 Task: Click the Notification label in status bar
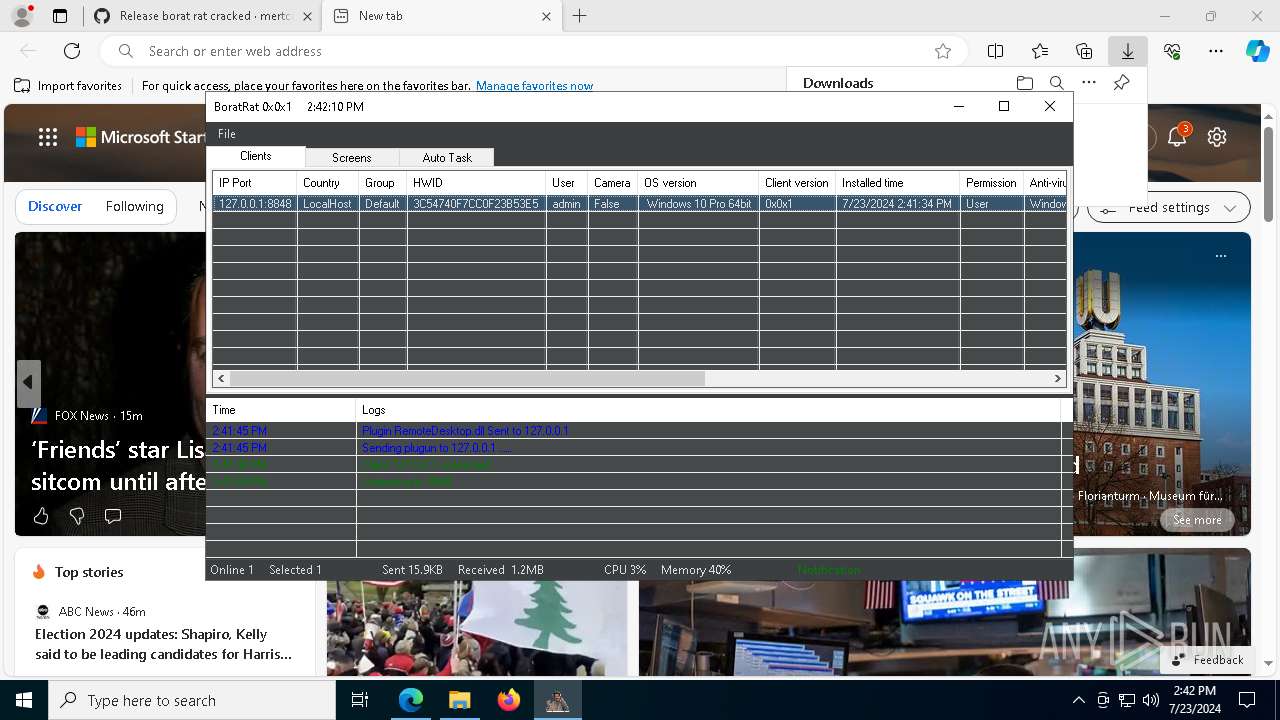click(828, 570)
